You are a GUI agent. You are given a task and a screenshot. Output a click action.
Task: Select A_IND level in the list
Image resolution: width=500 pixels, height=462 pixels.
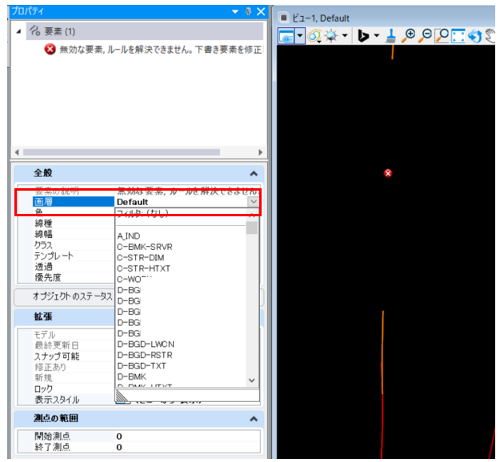tap(129, 236)
